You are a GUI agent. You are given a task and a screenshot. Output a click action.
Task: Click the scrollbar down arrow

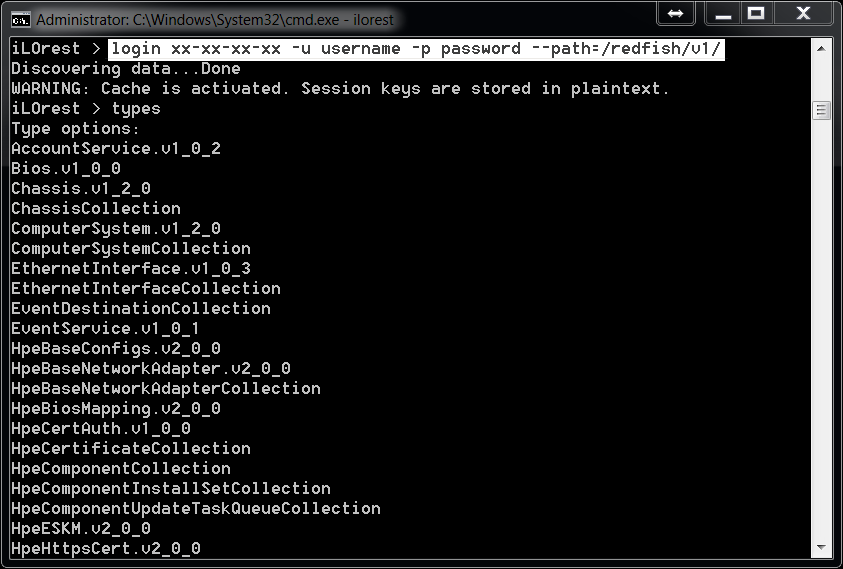821,548
